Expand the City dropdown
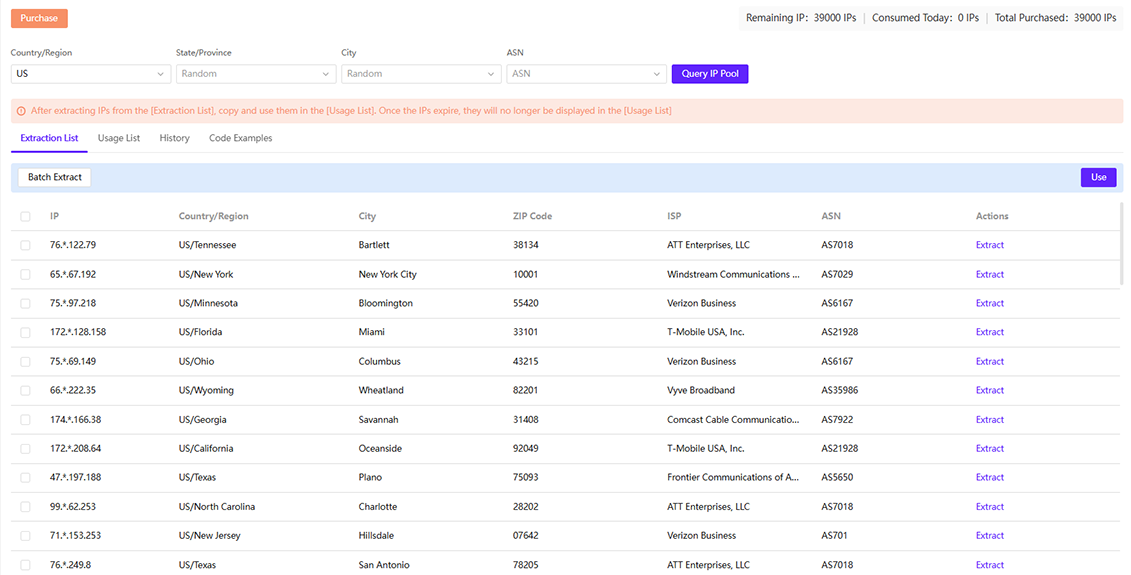Image resolution: width=1131 pixels, height=575 pixels. pyautogui.click(x=421, y=74)
